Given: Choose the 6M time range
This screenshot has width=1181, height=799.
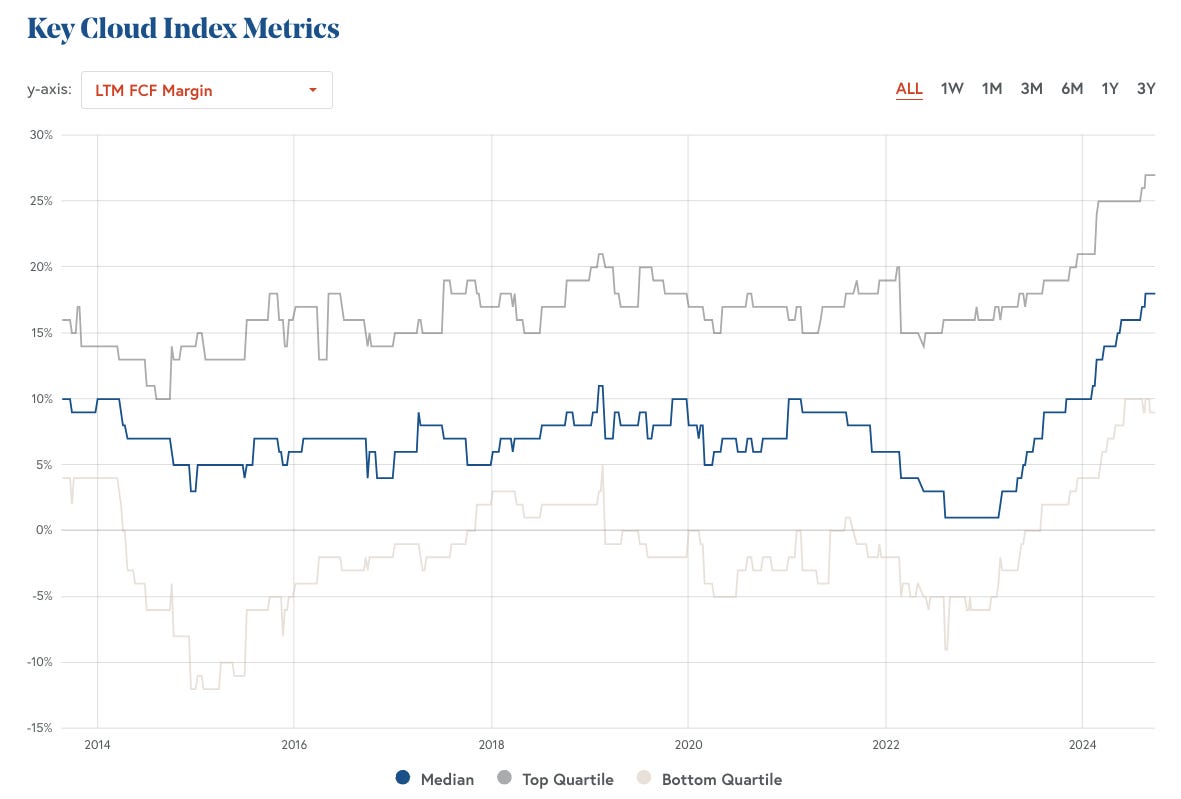Looking at the screenshot, I should tap(1070, 89).
